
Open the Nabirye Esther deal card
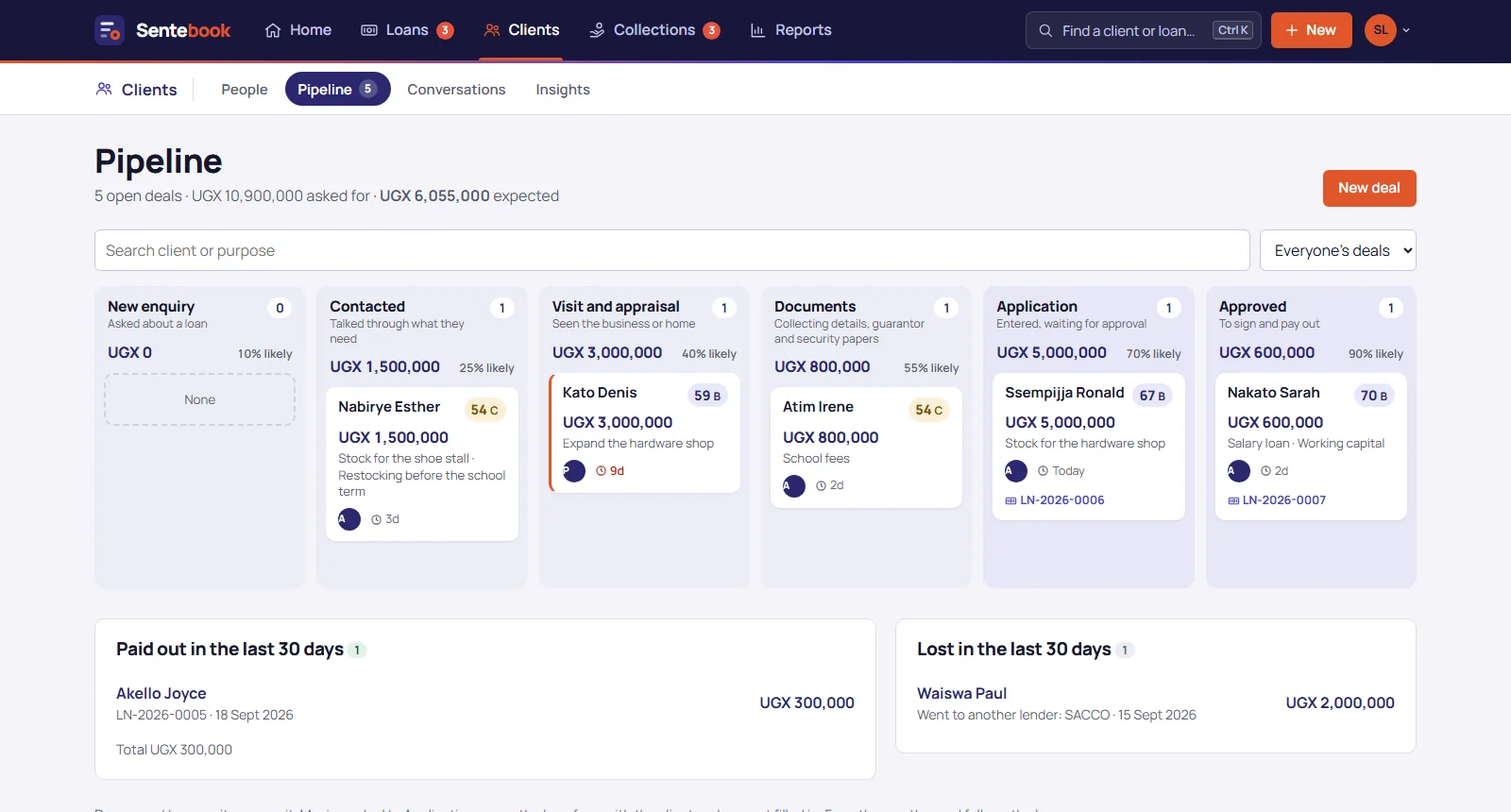(x=422, y=464)
